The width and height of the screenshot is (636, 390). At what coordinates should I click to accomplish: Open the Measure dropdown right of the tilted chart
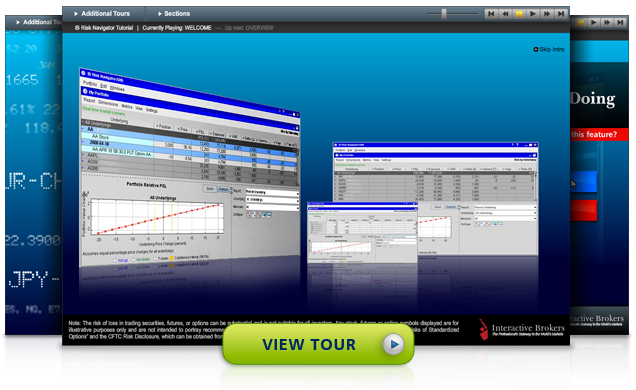click(272, 207)
